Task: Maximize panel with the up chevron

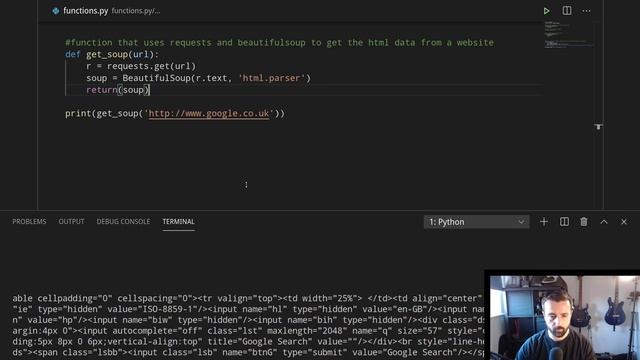Action: [604, 222]
